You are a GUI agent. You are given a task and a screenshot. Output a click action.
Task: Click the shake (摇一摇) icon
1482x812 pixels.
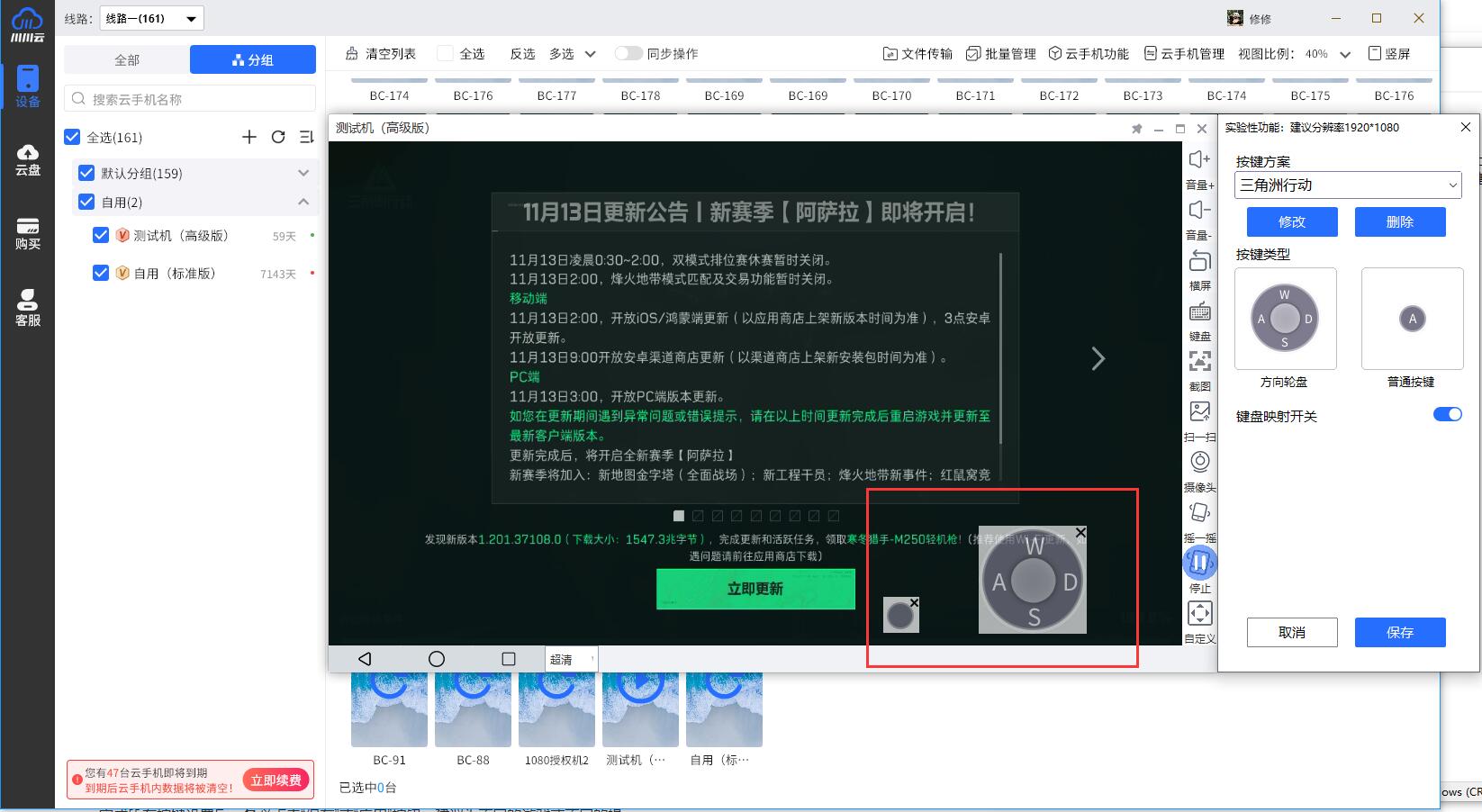[1199, 513]
